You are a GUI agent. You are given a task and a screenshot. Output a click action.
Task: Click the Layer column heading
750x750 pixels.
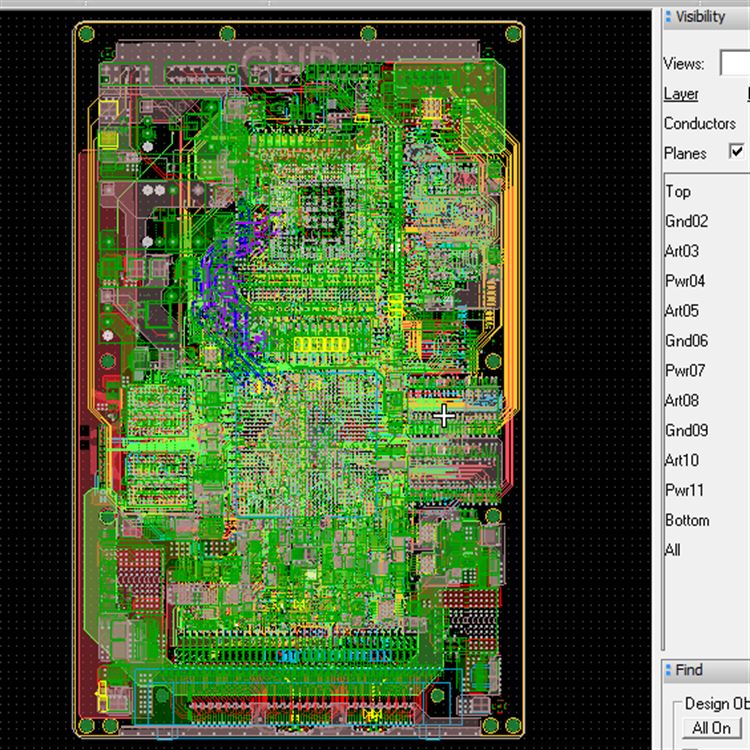(x=681, y=94)
